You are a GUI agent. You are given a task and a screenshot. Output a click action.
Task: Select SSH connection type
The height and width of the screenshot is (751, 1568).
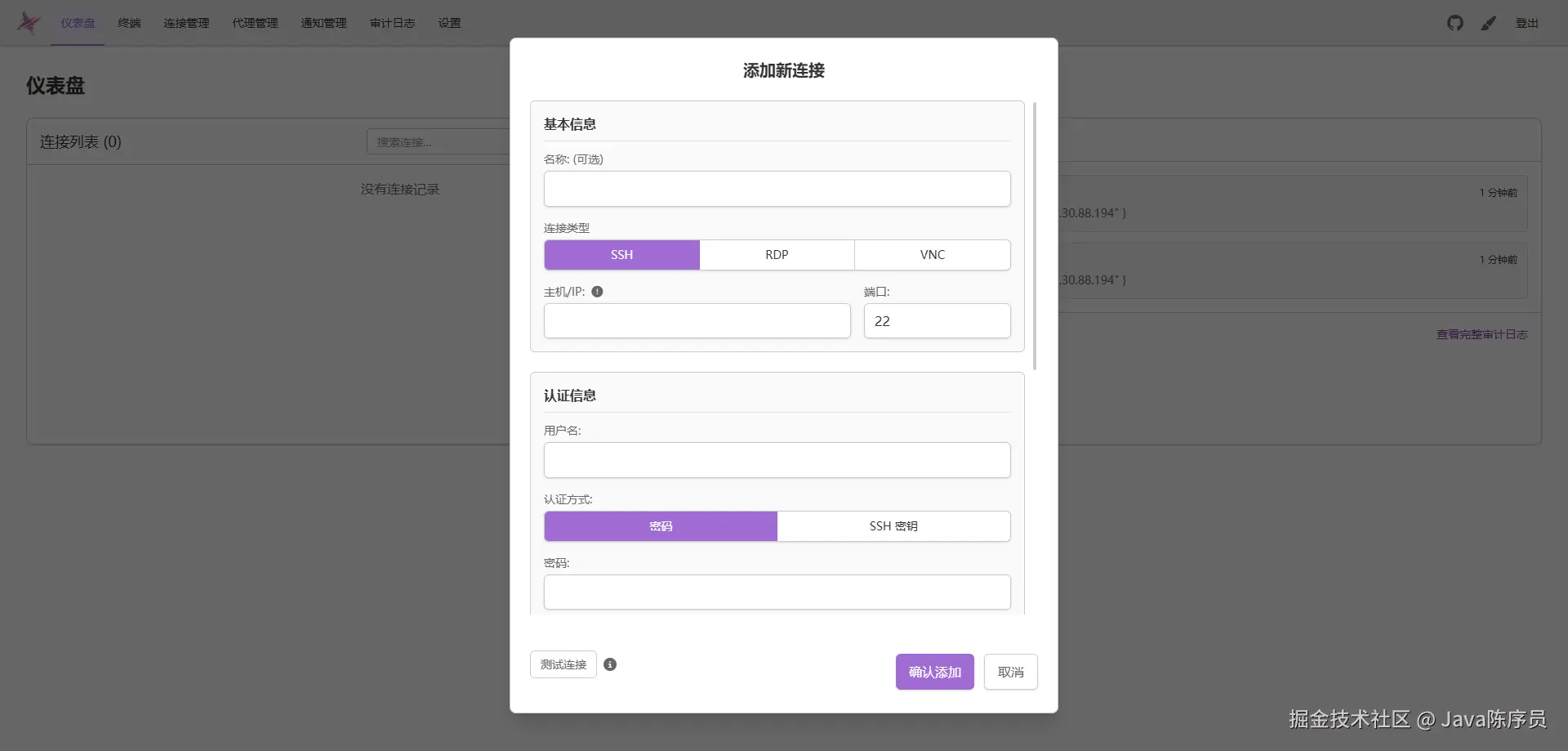[x=622, y=255]
